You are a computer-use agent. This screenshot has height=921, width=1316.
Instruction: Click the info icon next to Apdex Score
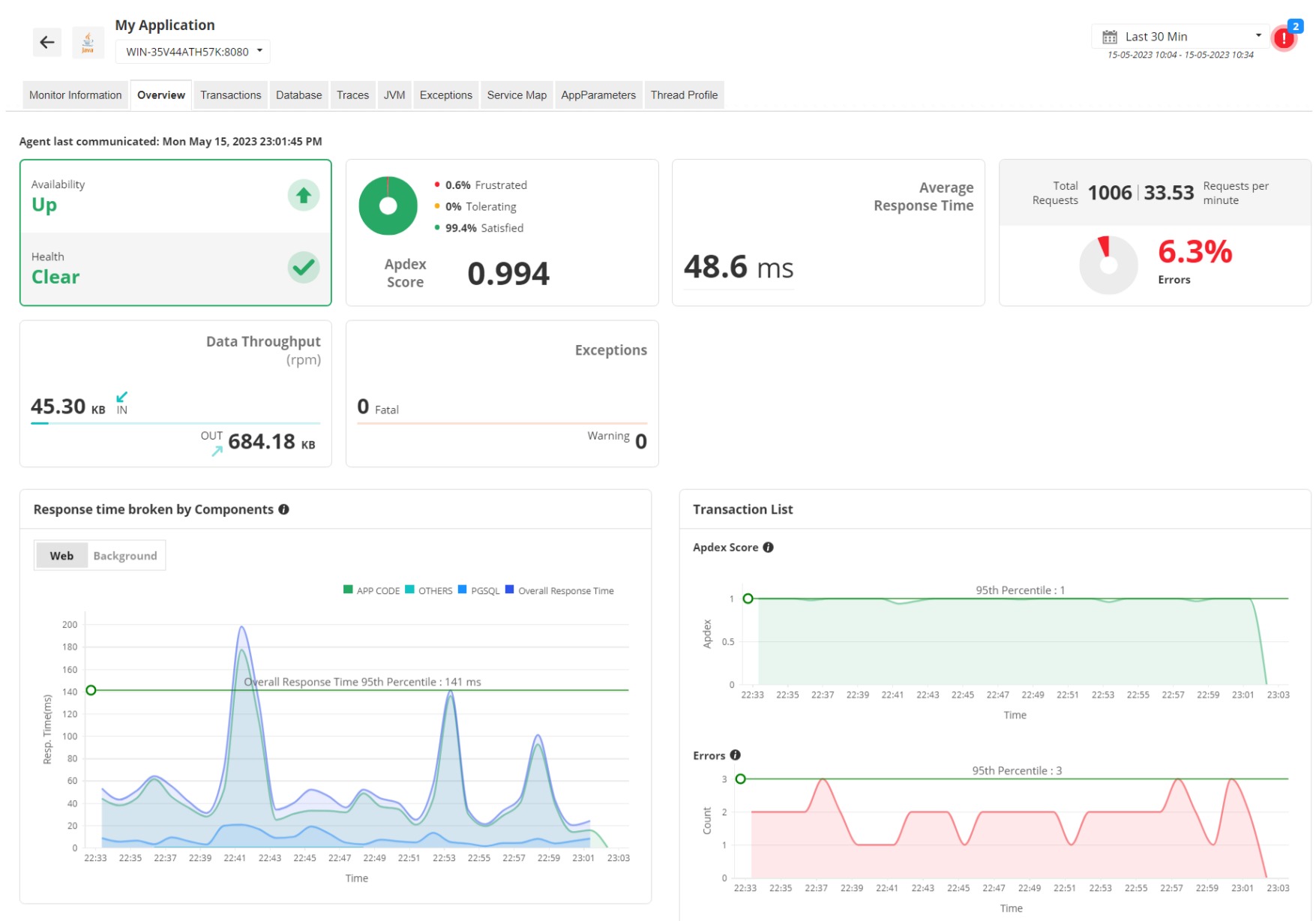tap(768, 547)
